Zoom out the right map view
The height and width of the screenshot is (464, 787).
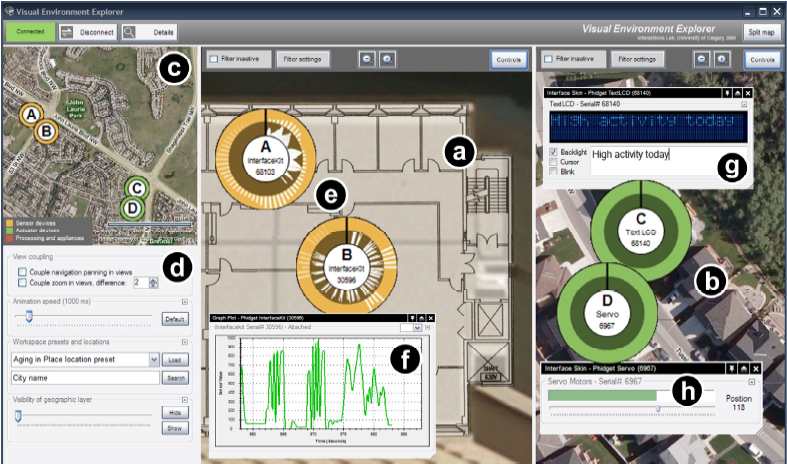(x=702, y=59)
